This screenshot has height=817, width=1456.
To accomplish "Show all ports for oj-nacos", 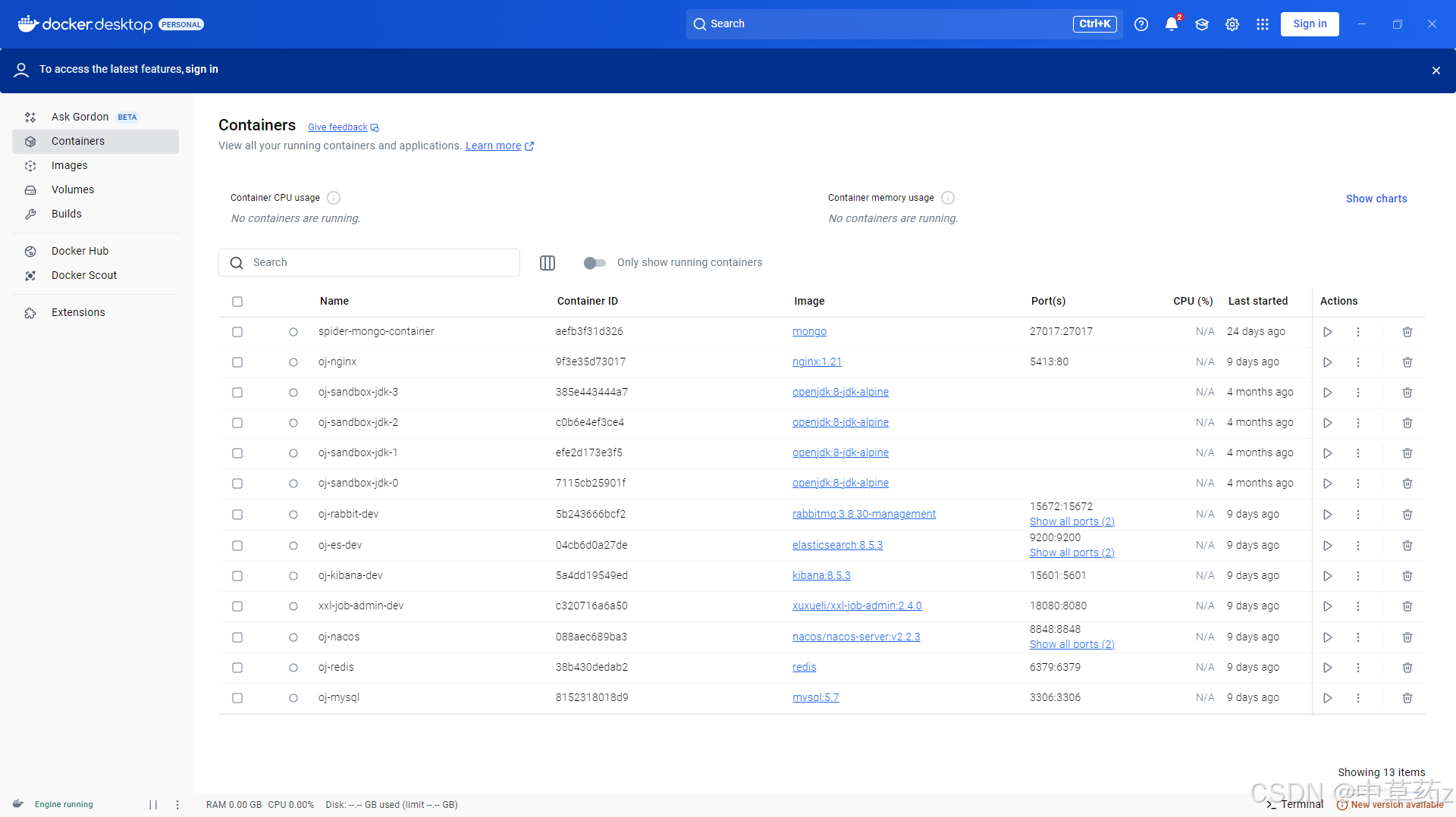I will (1072, 645).
